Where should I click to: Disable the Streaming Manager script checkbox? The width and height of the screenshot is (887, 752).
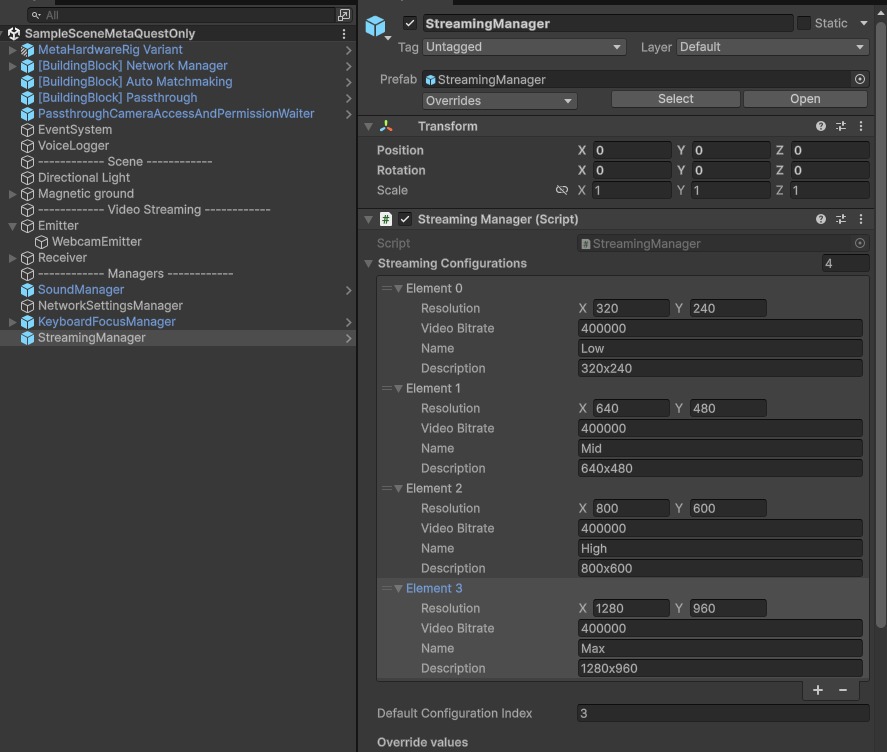(x=405, y=219)
